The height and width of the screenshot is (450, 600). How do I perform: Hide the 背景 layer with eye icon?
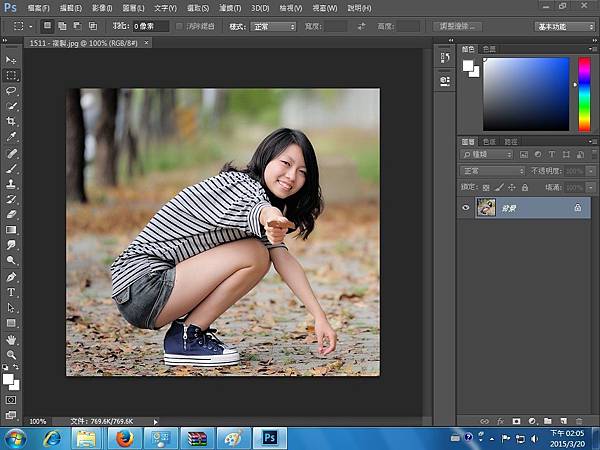coord(465,207)
